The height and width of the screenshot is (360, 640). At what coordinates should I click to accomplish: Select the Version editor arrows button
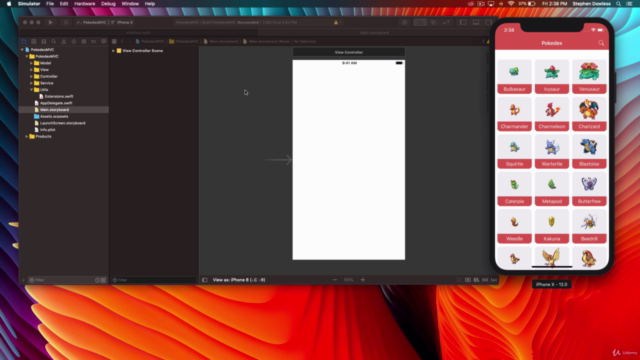(x=446, y=22)
